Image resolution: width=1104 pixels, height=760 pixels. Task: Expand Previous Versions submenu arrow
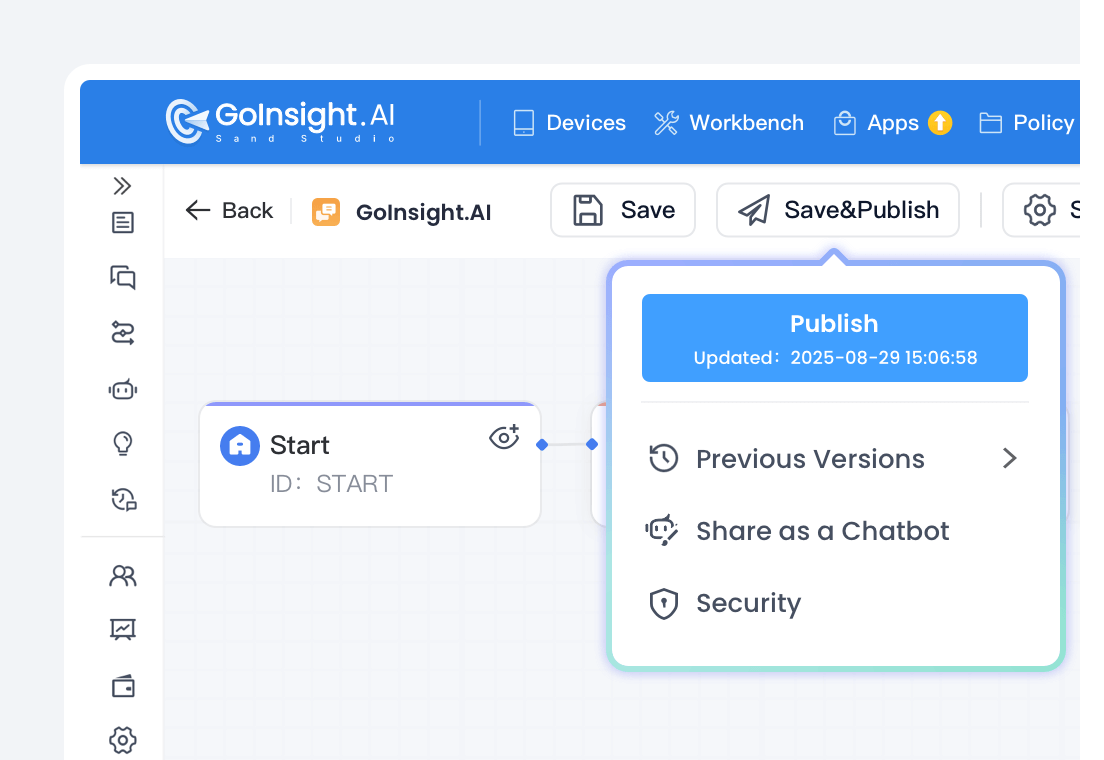(x=1009, y=459)
